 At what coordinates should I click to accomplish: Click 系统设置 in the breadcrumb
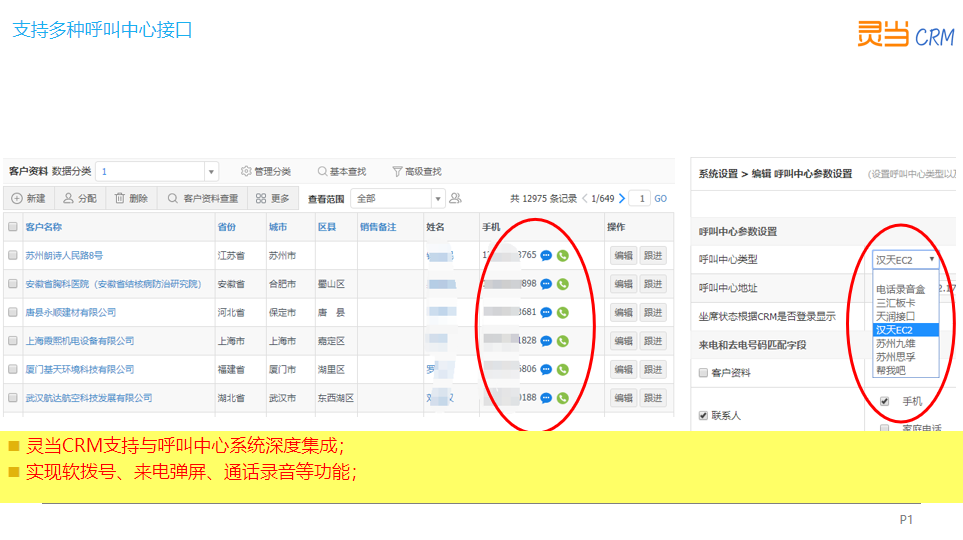pos(718,174)
